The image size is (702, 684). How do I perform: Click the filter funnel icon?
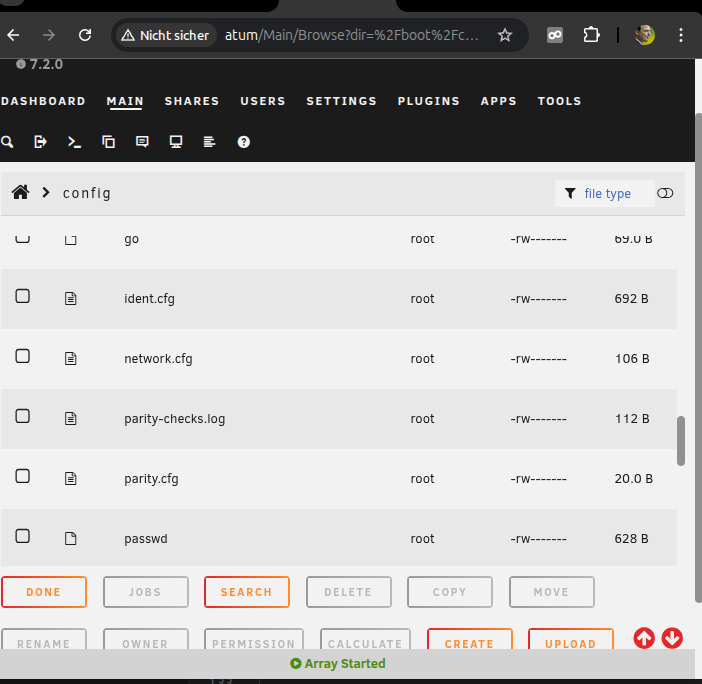coord(570,193)
